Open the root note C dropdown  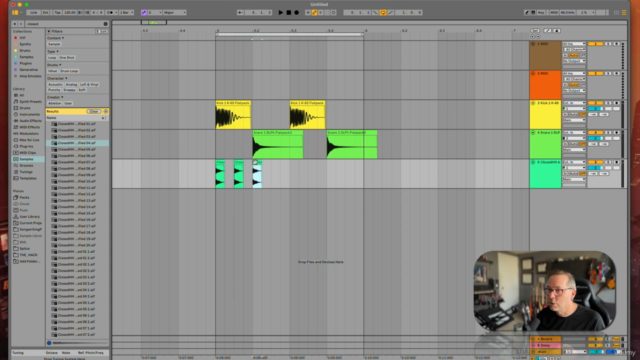(x=155, y=13)
